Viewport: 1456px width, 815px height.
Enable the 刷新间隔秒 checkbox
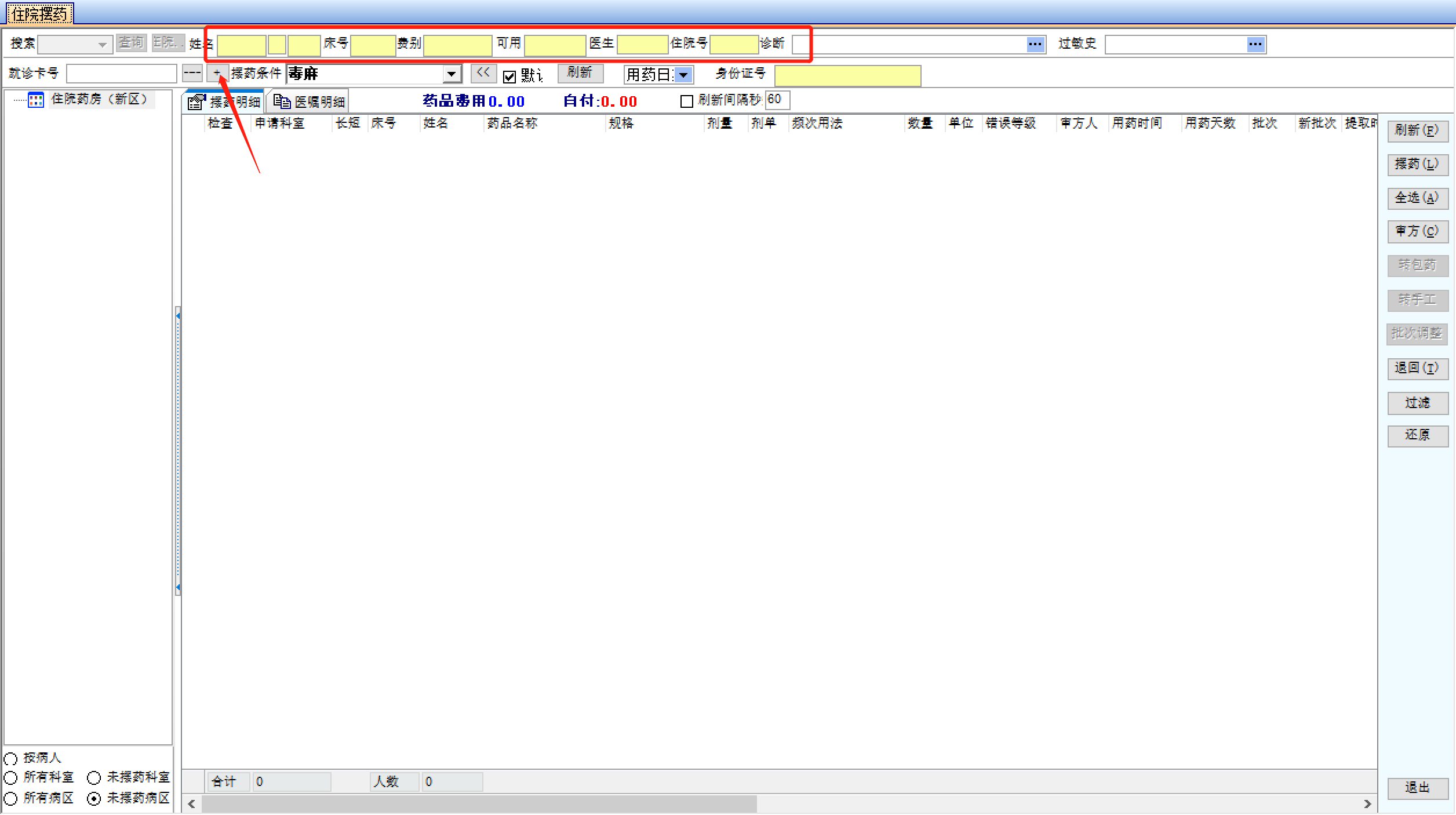(687, 101)
